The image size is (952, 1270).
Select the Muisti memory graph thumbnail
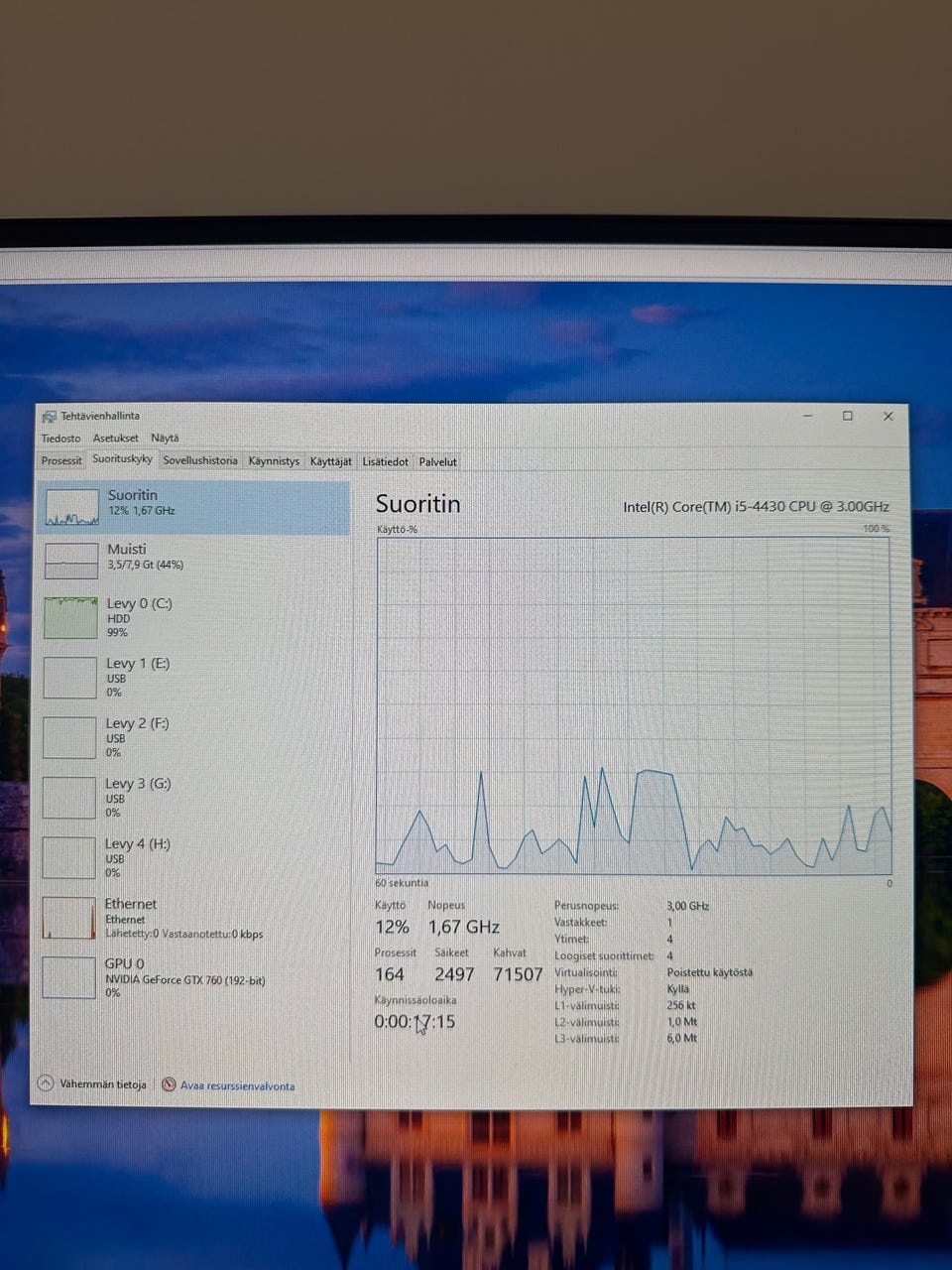tap(71, 562)
